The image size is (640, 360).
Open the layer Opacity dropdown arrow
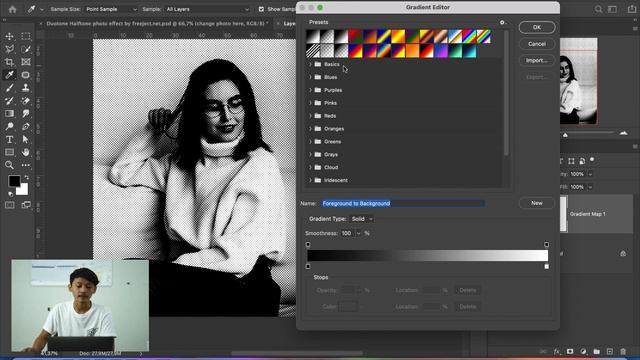[x=590, y=174]
